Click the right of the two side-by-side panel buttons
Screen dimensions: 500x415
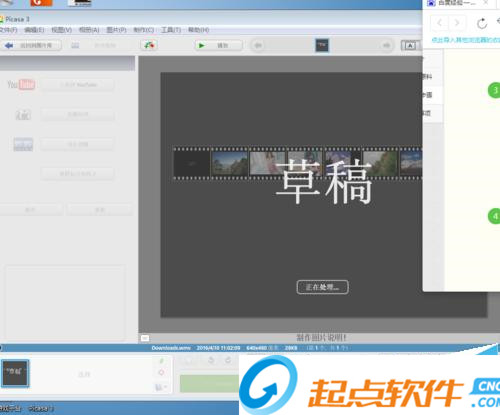(x=99, y=210)
